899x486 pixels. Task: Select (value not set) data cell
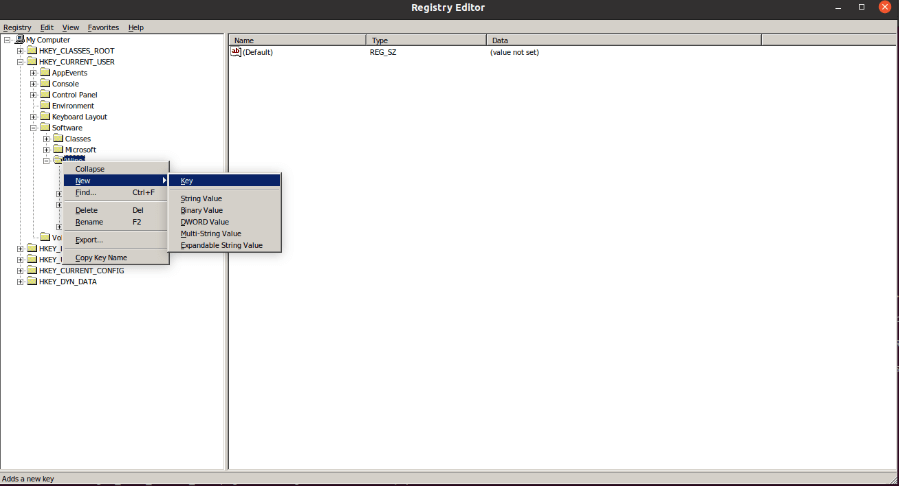coord(514,52)
